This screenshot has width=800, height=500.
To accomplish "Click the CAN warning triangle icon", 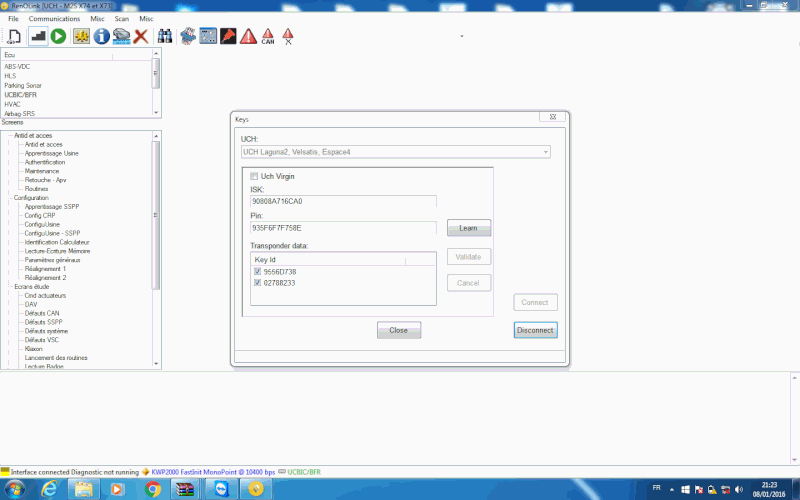I will 268,37.
